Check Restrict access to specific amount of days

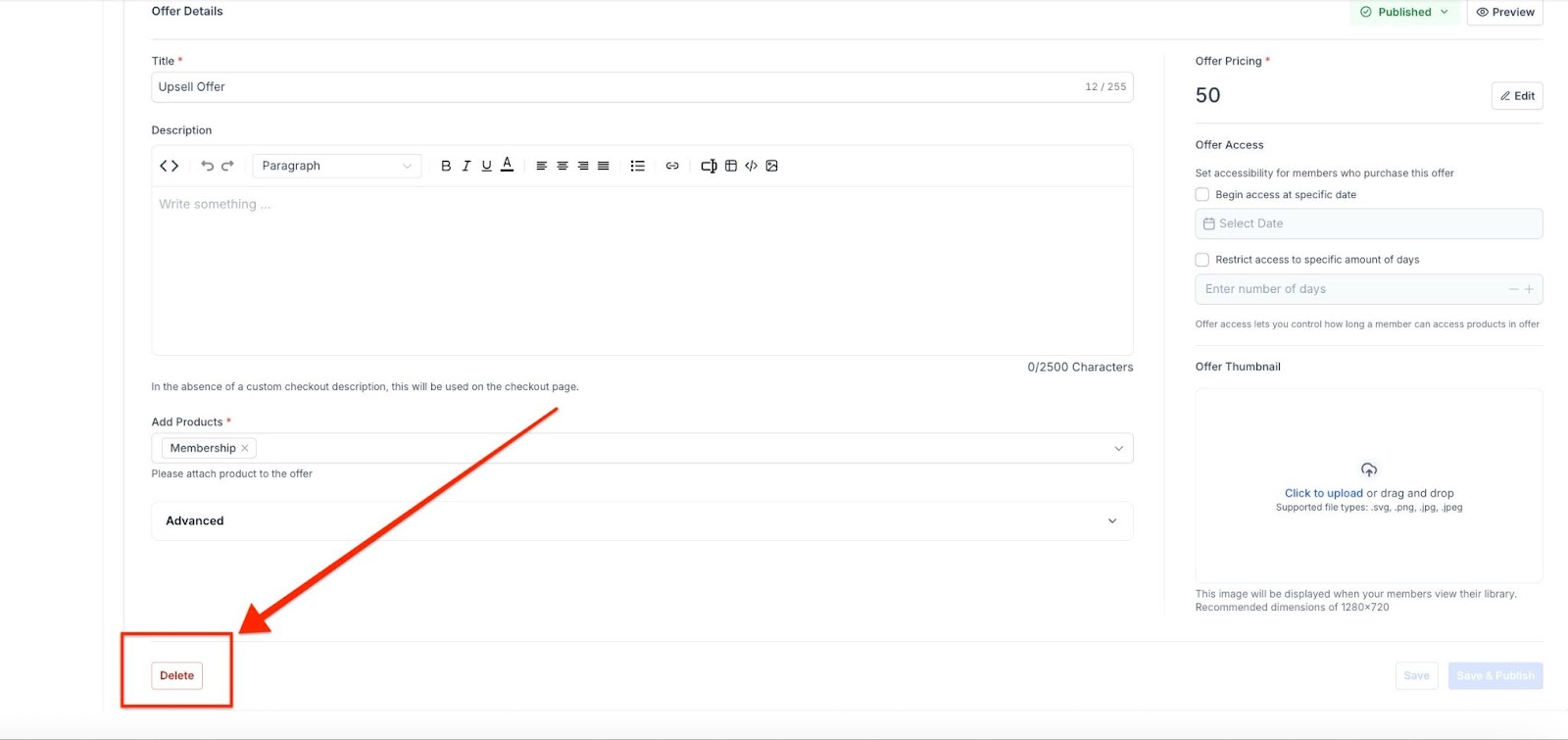click(x=1202, y=260)
